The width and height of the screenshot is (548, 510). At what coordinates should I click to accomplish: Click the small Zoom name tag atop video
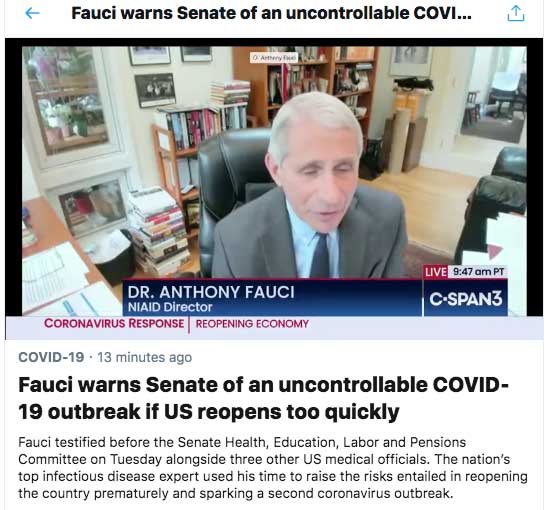coord(274,57)
